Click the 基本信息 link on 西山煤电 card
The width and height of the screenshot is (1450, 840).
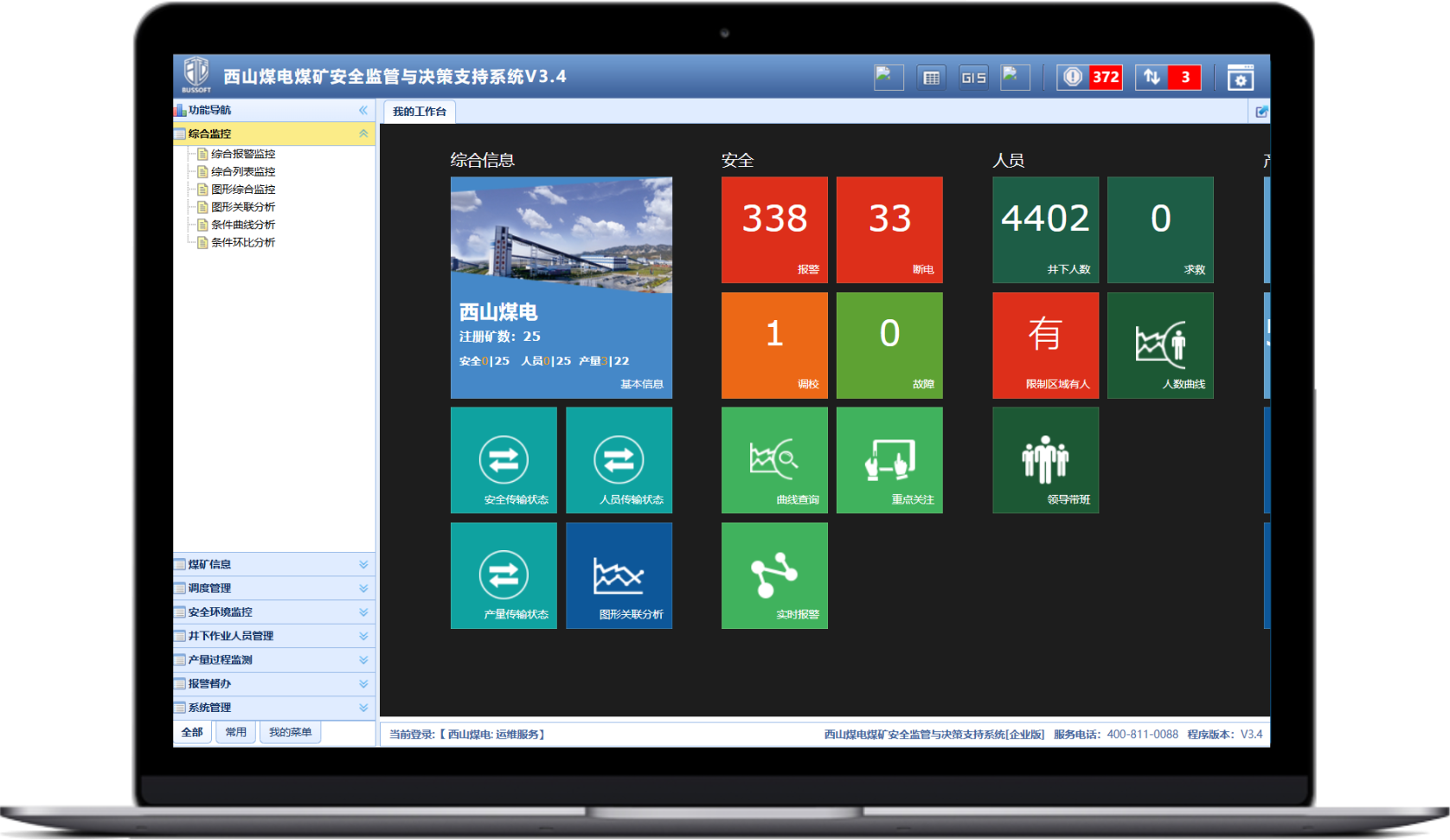tap(642, 384)
